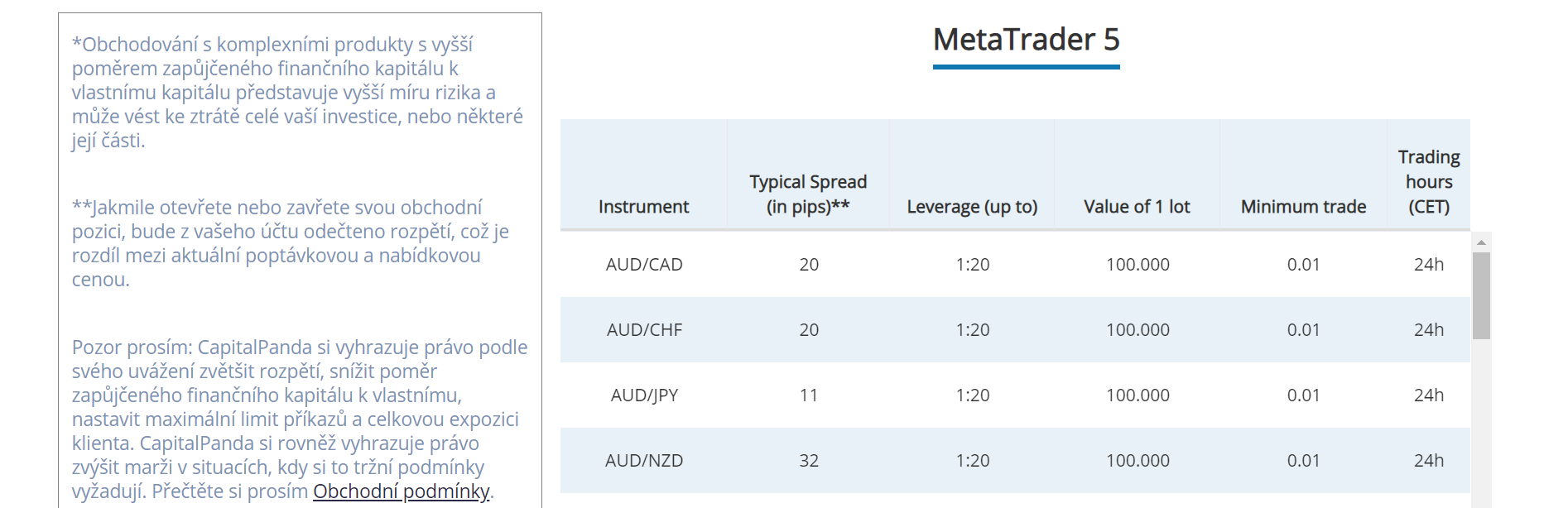Click the 1:20 leverage in AUD/CAD row

coord(972,265)
